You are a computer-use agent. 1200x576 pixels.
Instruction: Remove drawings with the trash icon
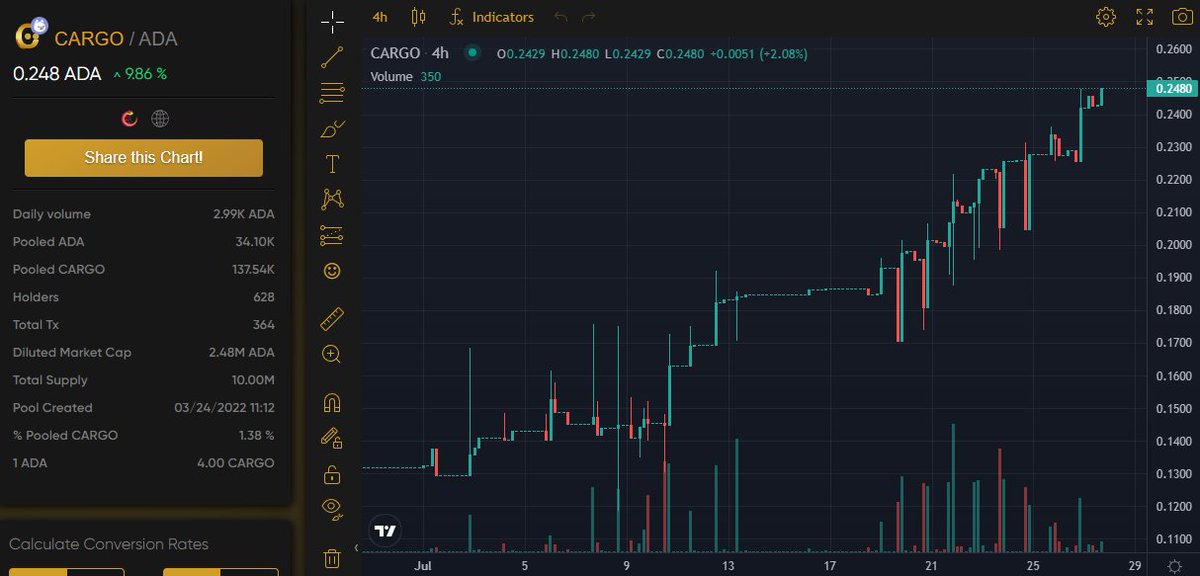332,558
